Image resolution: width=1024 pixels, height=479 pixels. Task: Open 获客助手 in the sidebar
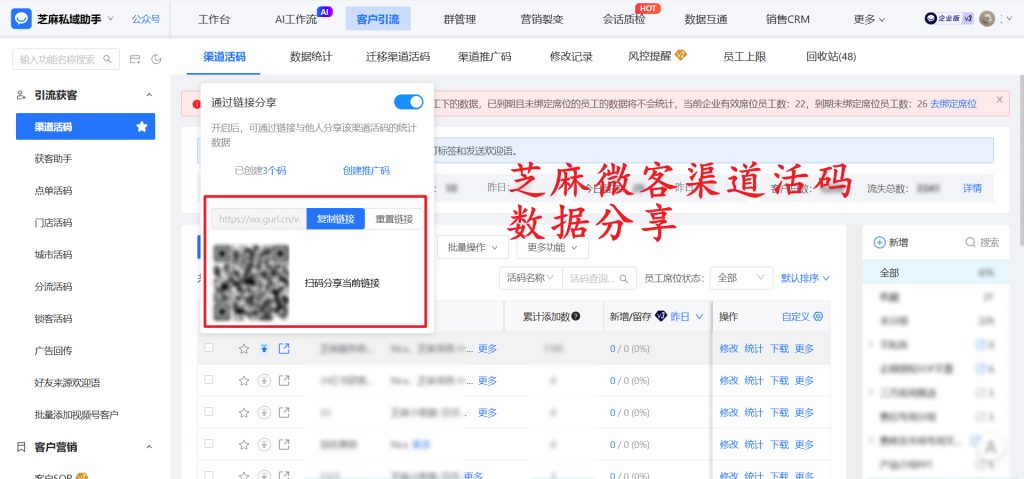click(x=53, y=159)
